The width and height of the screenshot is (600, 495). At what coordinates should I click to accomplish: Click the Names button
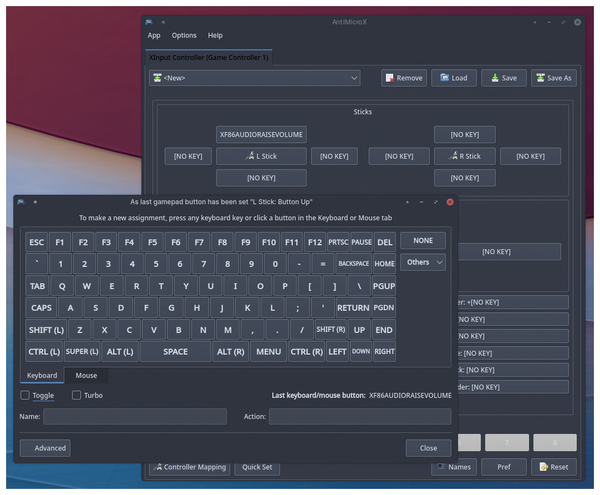click(x=454, y=467)
